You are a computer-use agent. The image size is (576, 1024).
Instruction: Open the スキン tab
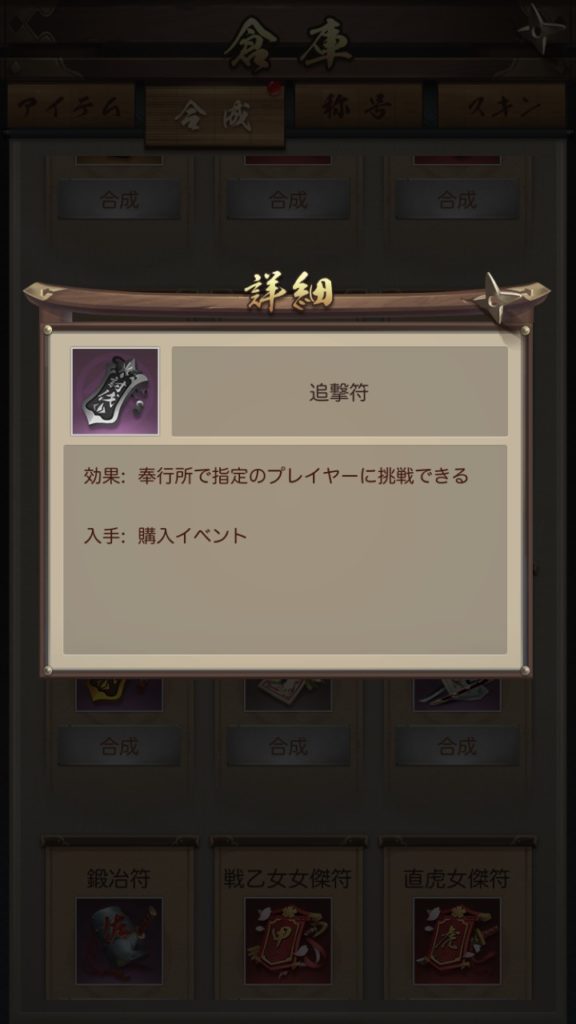(502, 107)
